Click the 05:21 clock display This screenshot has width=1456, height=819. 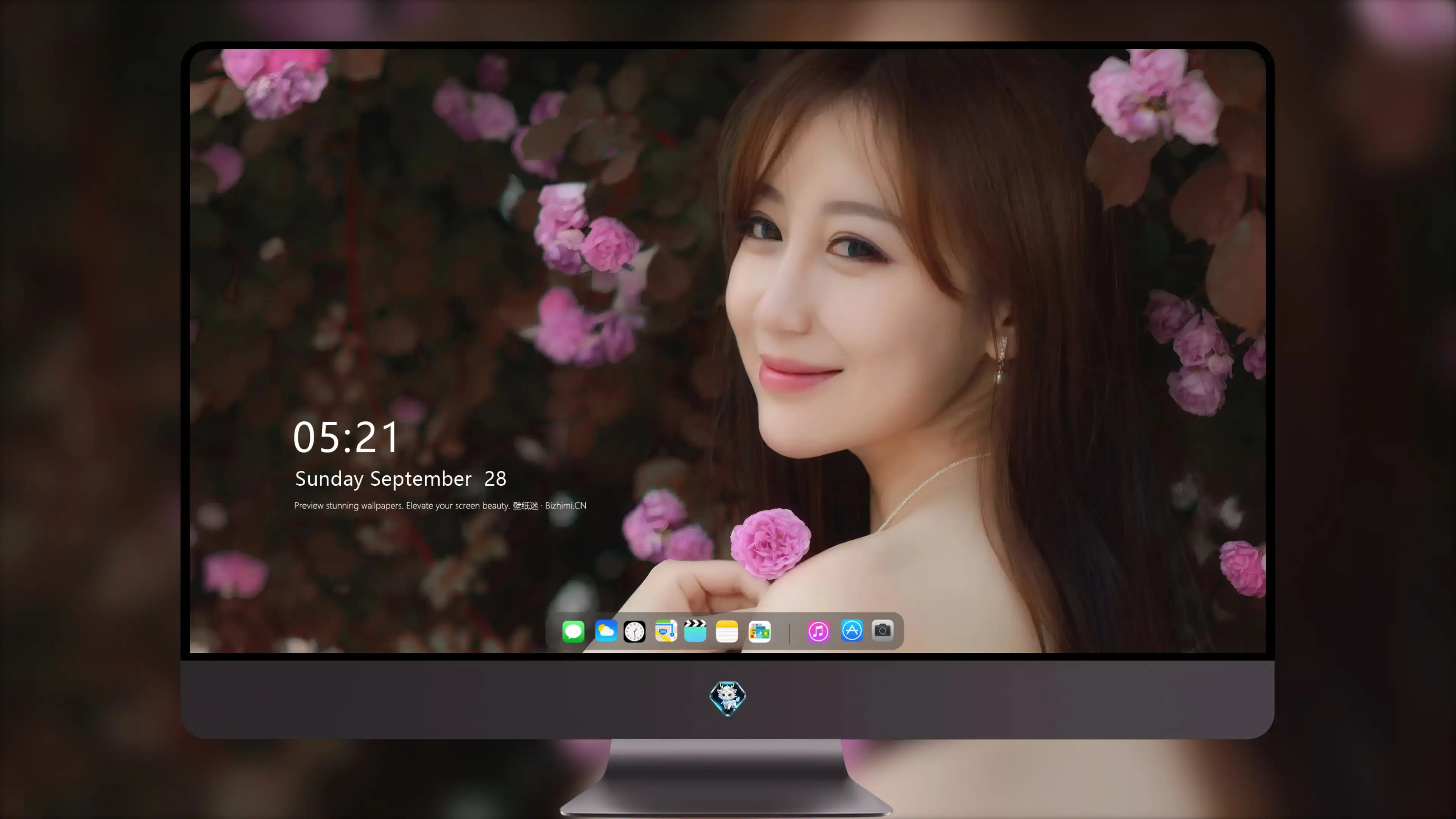[346, 438]
